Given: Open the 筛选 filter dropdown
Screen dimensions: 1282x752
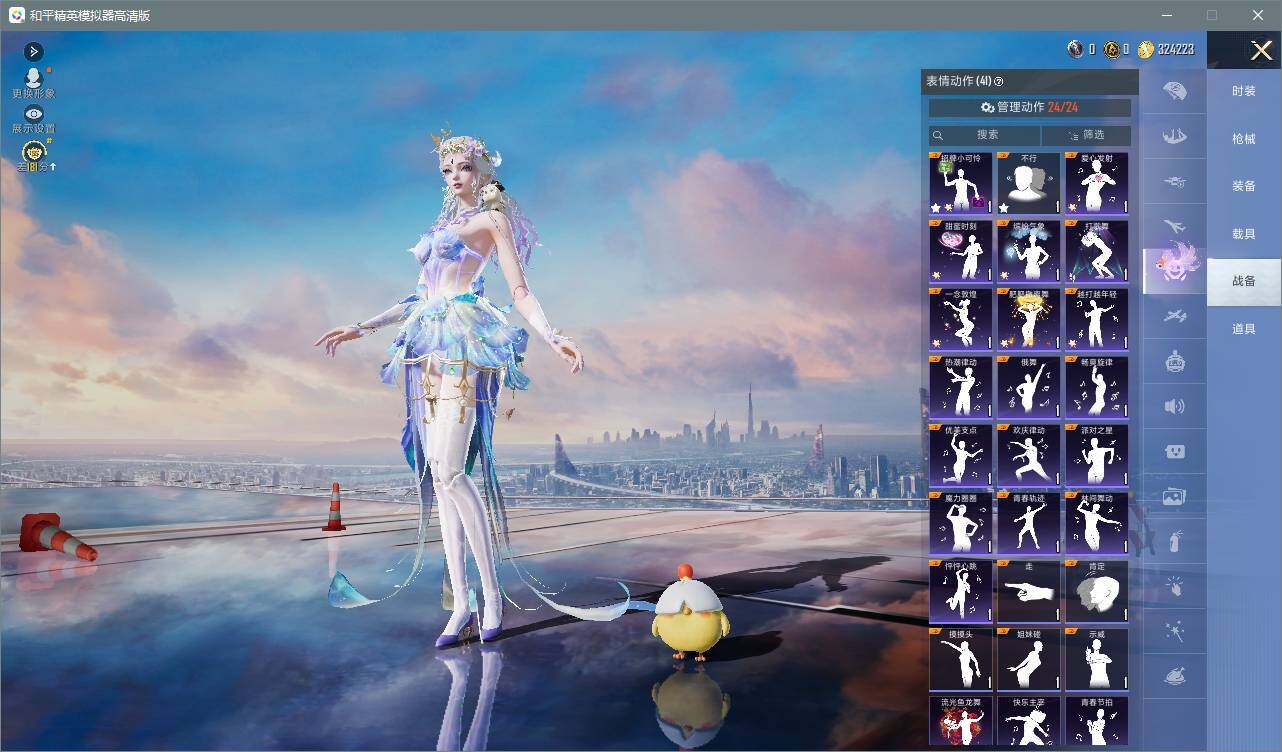Looking at the screenshot, I should [x=1086, y=135].
